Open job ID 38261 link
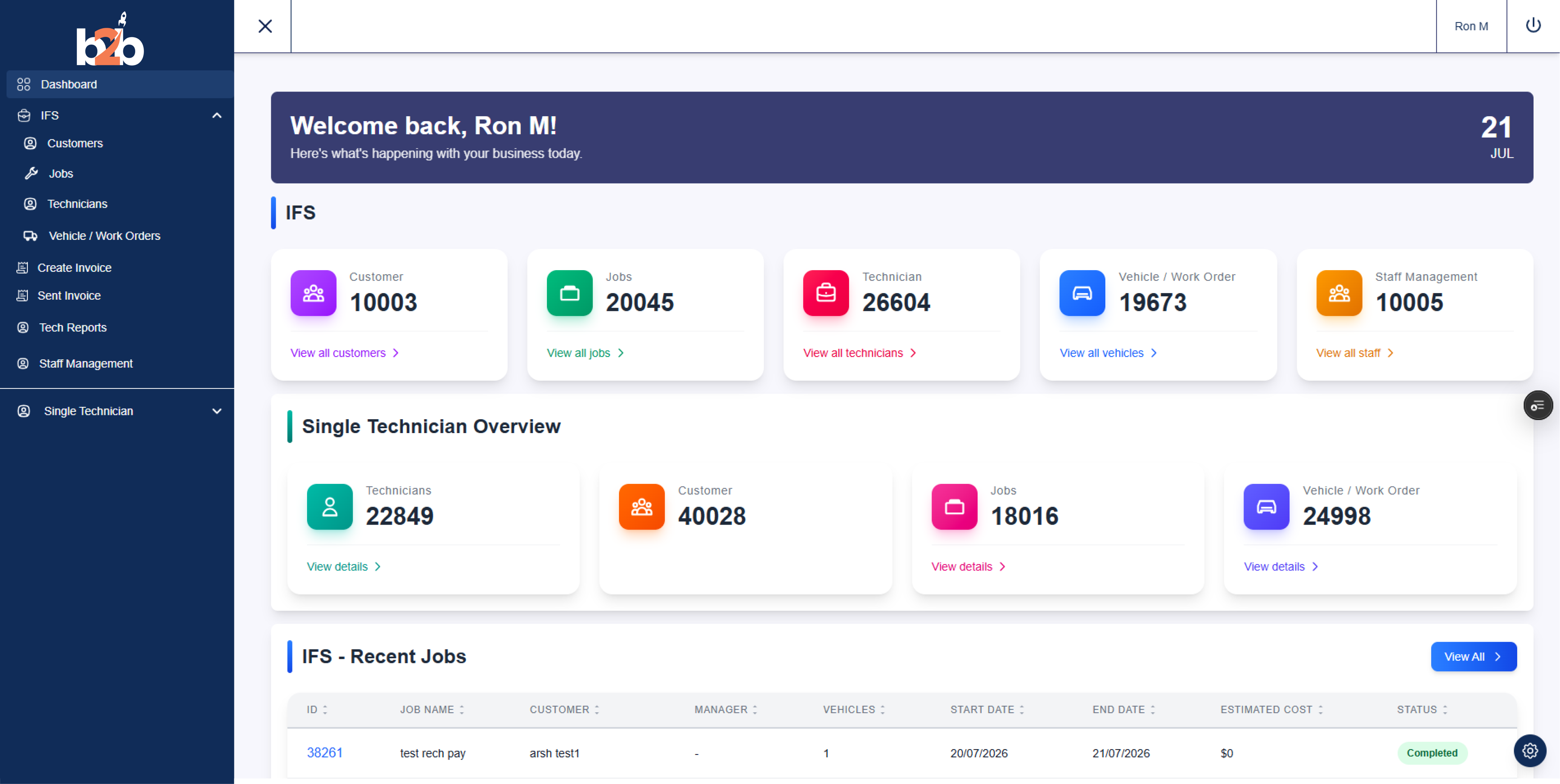 324,753
